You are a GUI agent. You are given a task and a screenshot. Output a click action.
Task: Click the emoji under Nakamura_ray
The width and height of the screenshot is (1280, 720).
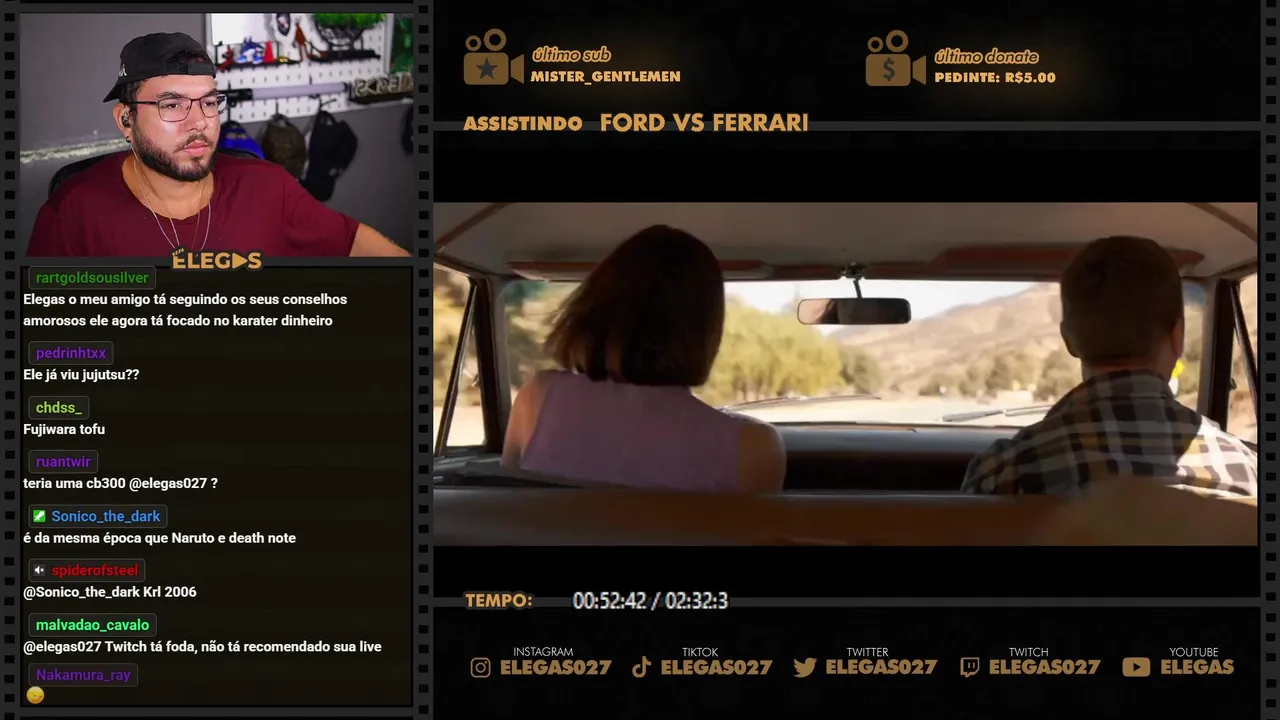pos(35,695)
